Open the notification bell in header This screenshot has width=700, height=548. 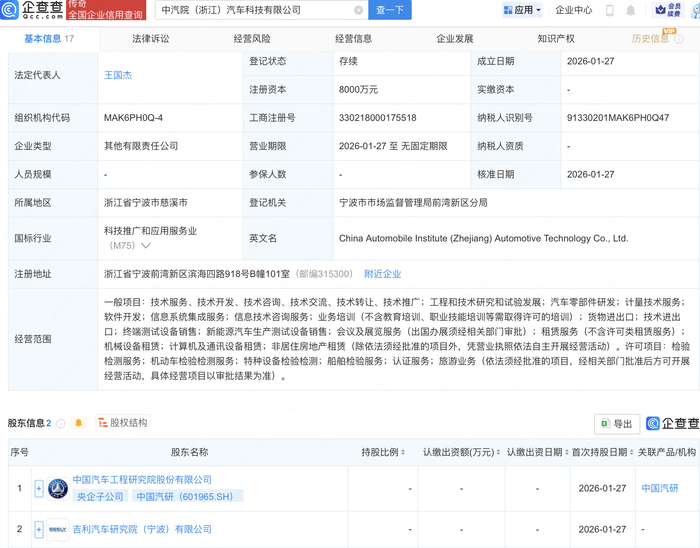point(631,10)
